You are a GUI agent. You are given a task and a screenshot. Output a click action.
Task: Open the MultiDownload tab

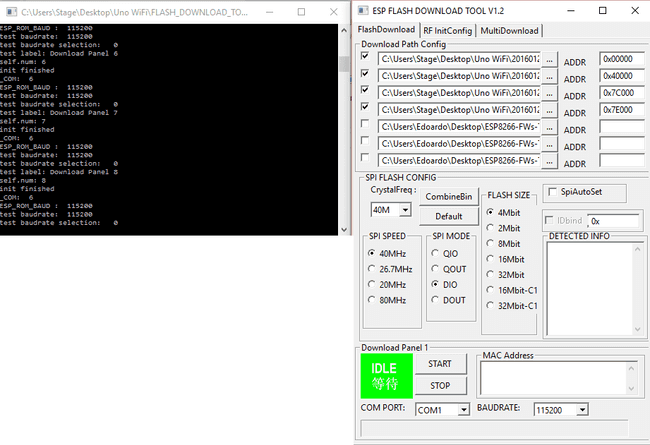[x=509, y=31]
